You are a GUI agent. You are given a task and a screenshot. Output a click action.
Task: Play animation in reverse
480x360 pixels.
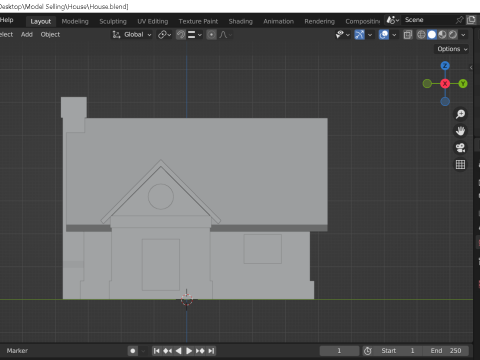178,351
